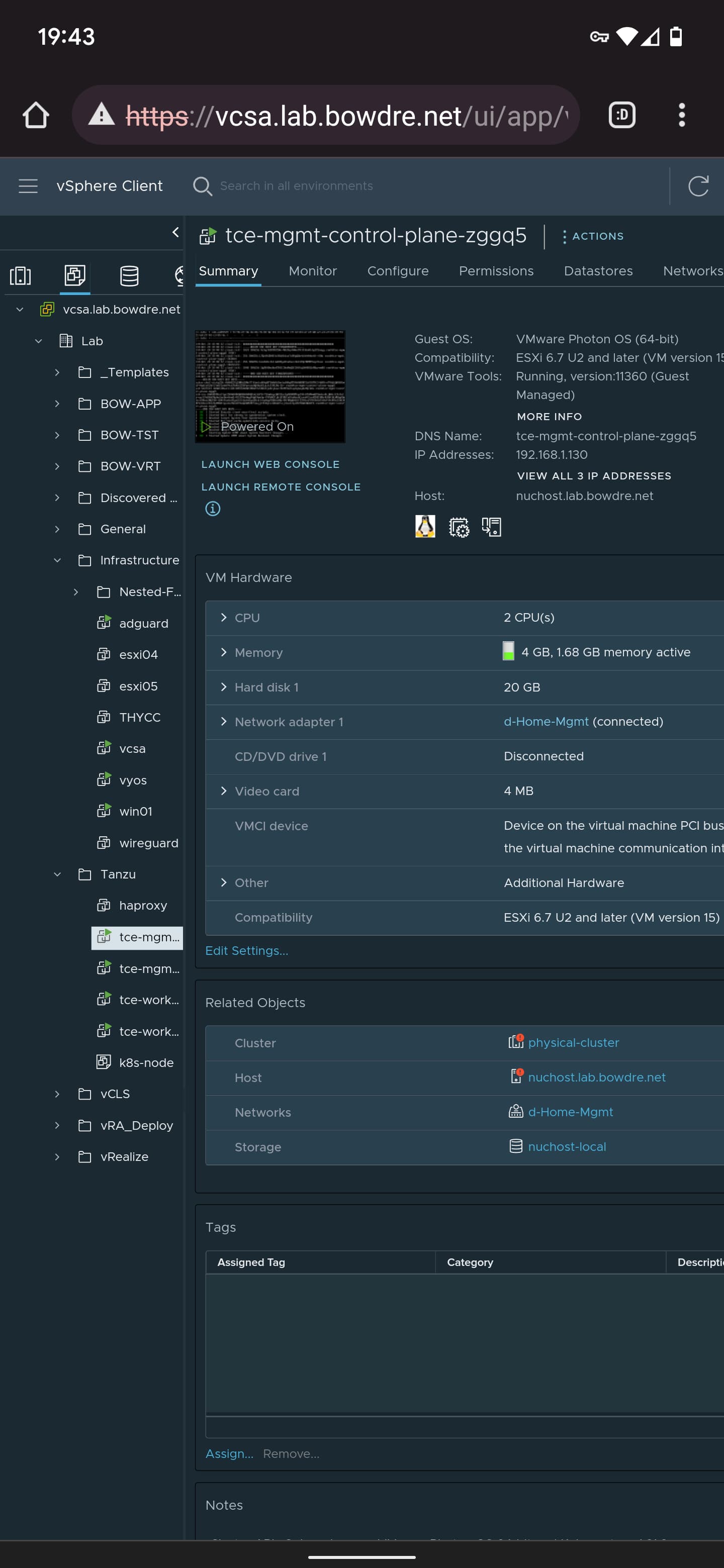Expand the Other hardware row
Image resolution: width=724 pixels, height=1568 pixels.
click(x=223, y=883)
